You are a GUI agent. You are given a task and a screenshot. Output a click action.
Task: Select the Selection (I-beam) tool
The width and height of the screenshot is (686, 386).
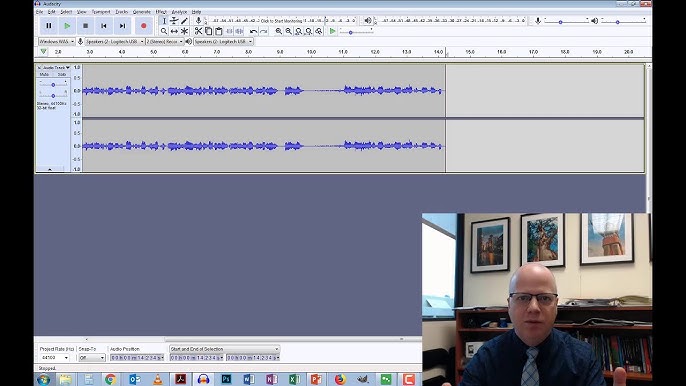pyautogui.click(x=164, y=21)
